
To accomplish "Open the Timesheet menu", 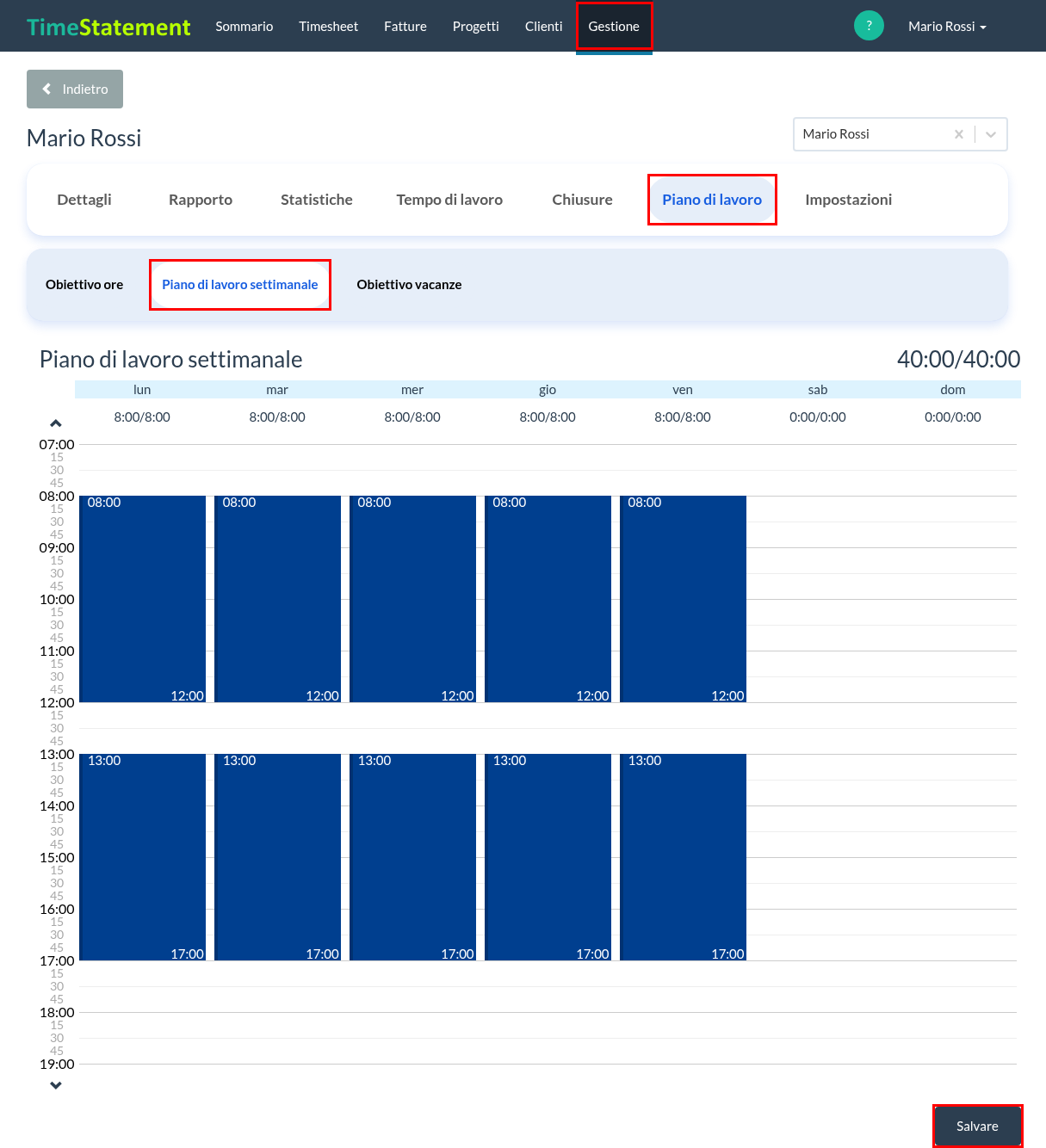I will pos(329,27).
